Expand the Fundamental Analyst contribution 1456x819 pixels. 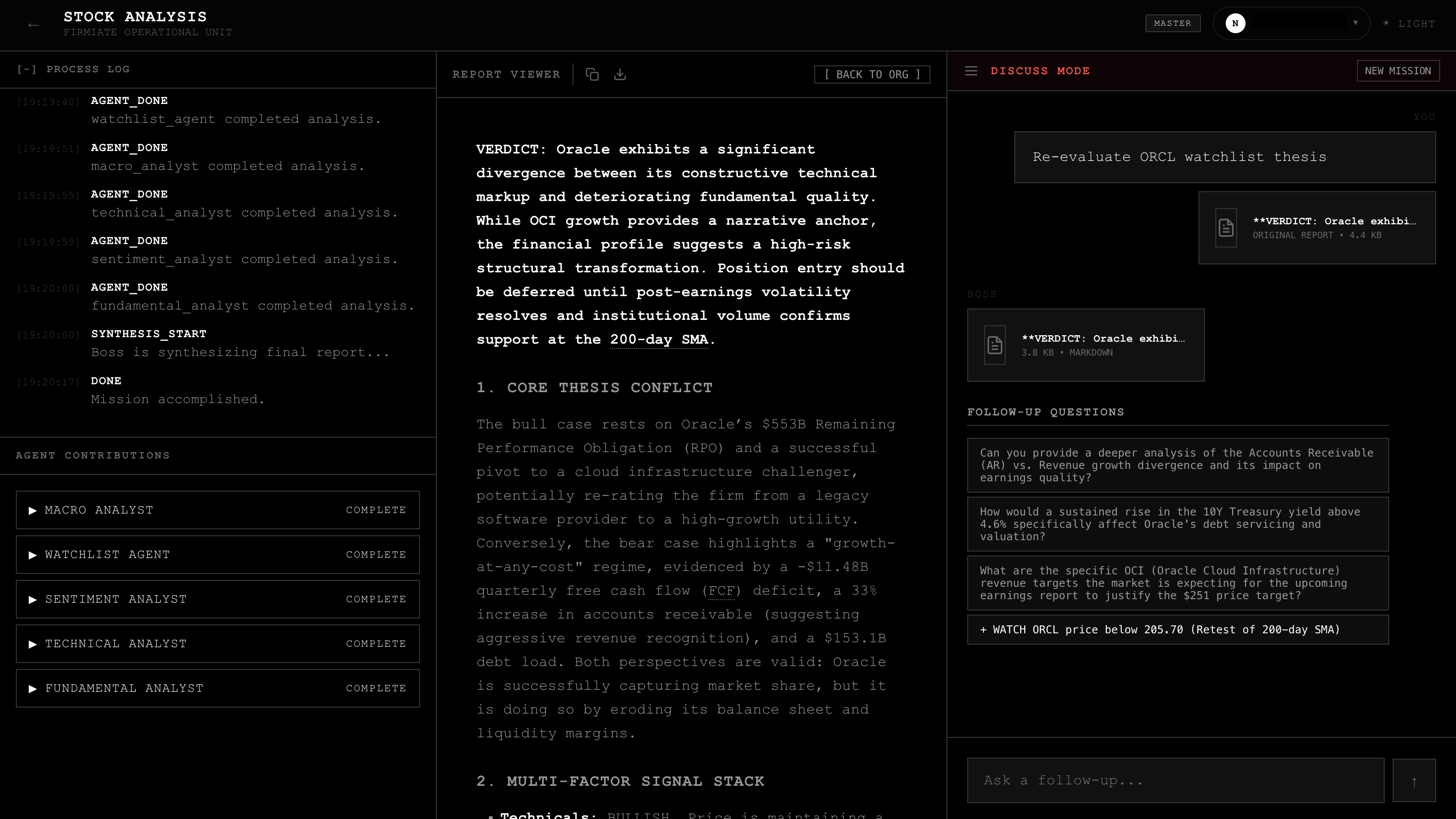click(217, 688)
